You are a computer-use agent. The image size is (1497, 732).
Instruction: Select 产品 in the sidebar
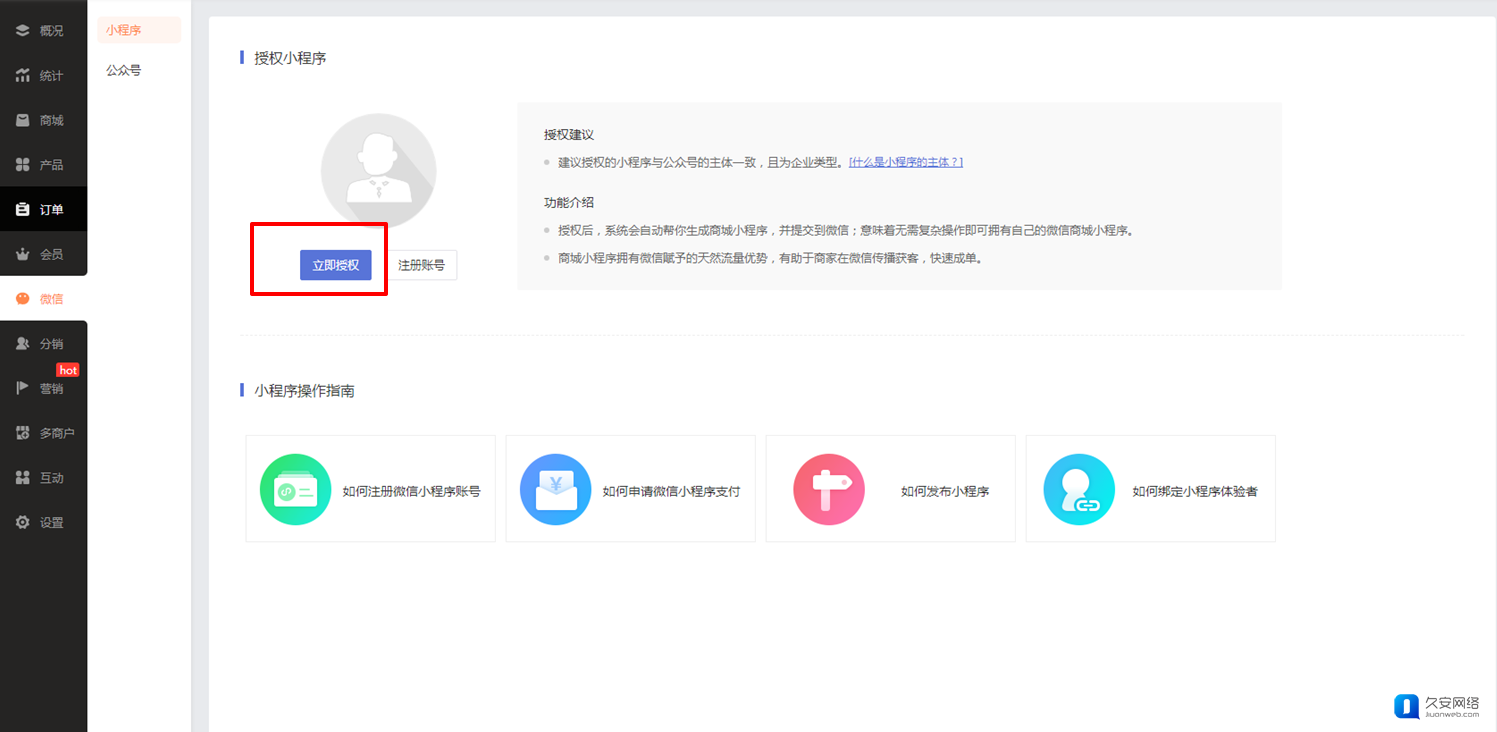(x=43, y=165)
